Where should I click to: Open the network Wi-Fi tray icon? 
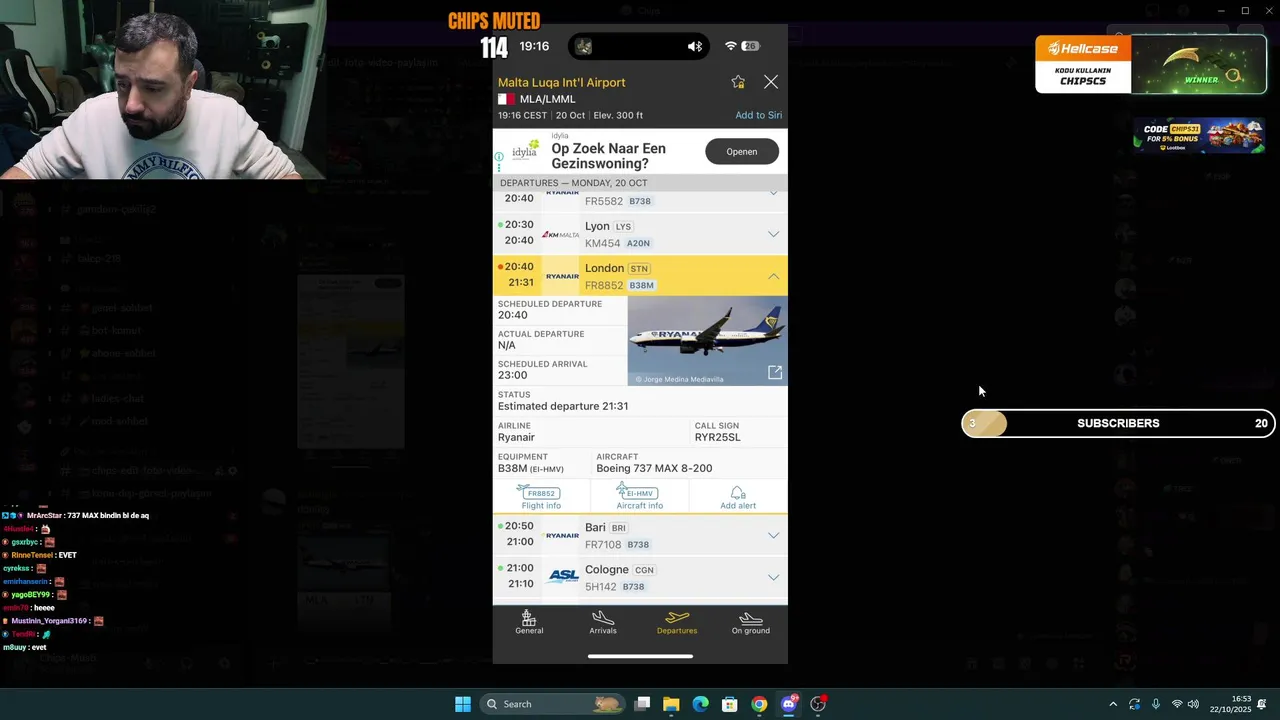(1177, 704)
